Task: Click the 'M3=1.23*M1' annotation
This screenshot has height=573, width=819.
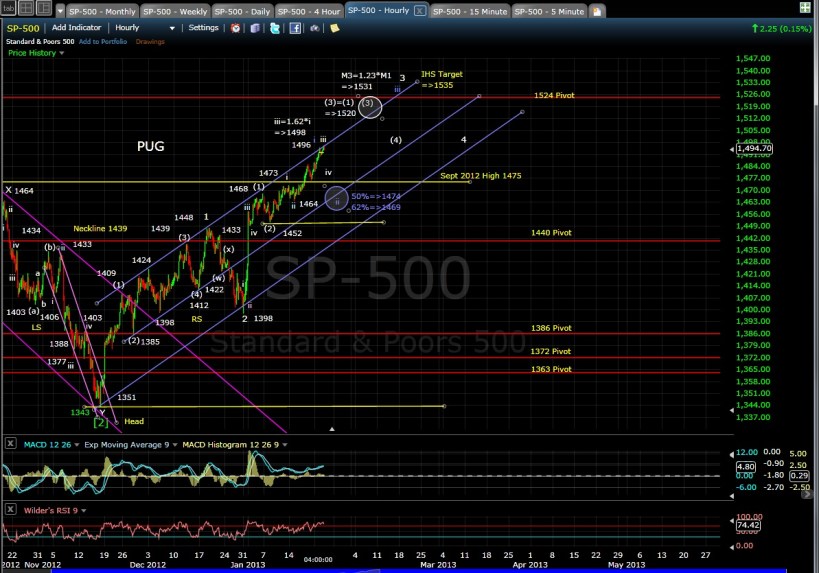Action: tap(366, 75)
